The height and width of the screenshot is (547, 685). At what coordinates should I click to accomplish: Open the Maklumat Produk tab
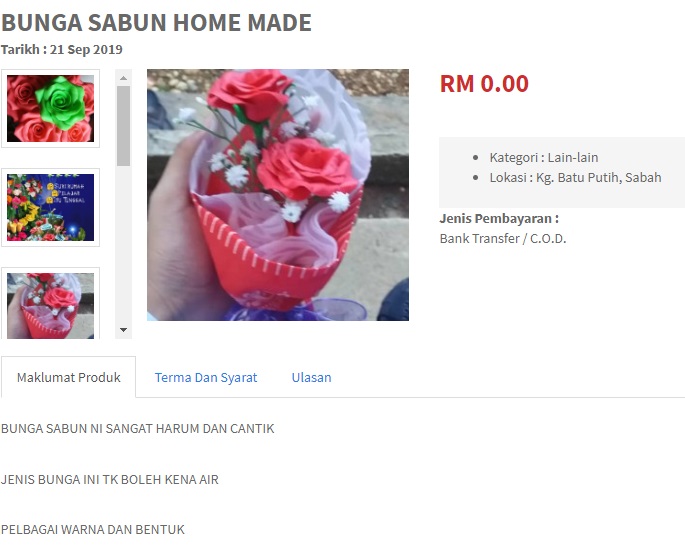click(x=69, y=377)
